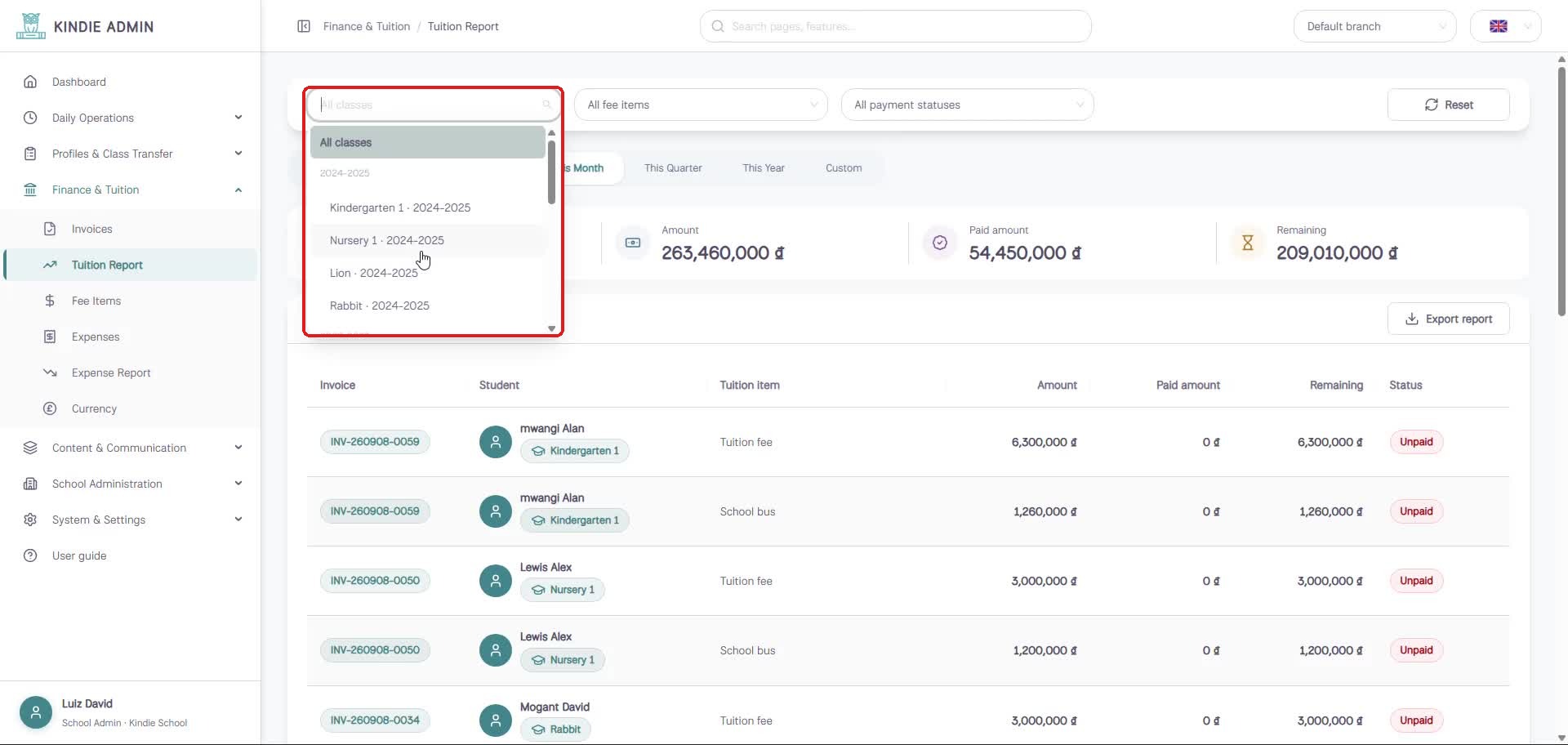Click the Finance & Tuition breadcrumb

[367, 26]
